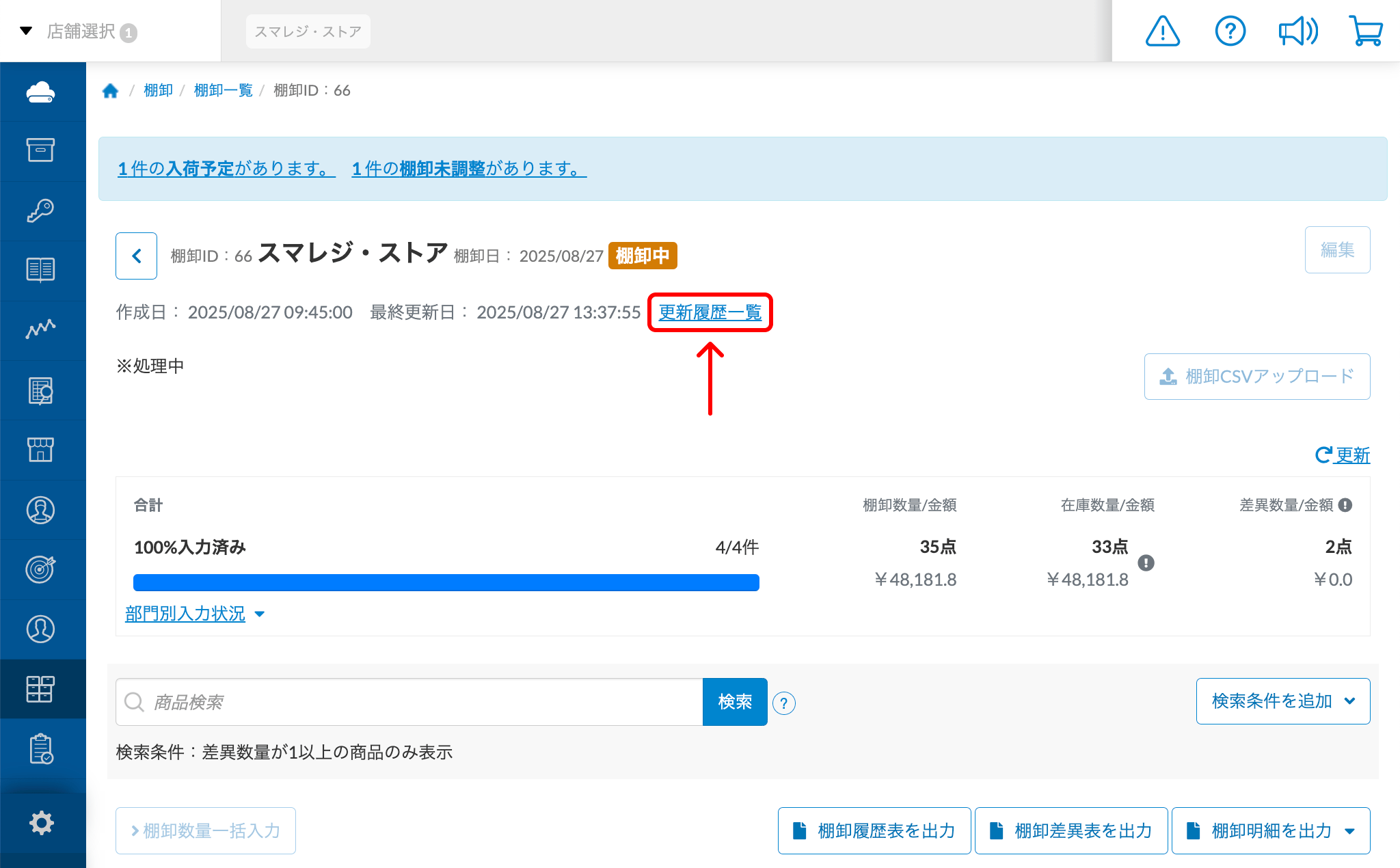Select the clipboard checklist icon
1400x868 pixels.
point(42,748)
